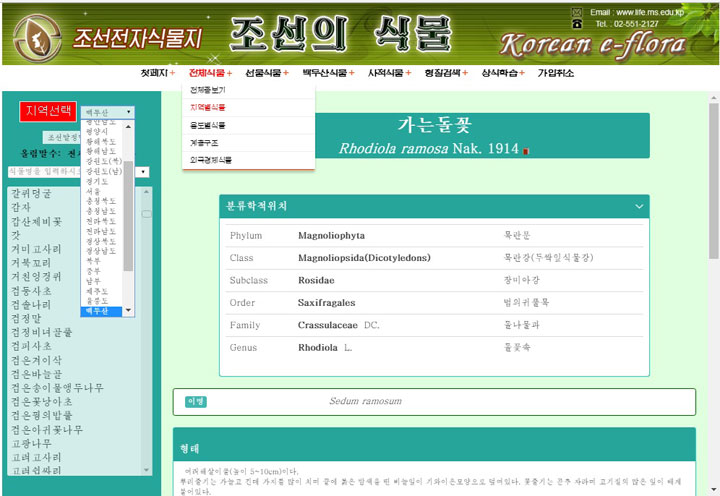Image resolution: width=720 pixels, height=496 pixels.
Task: Choose 지역별식물 from the submenu
Action: (248, 107)
